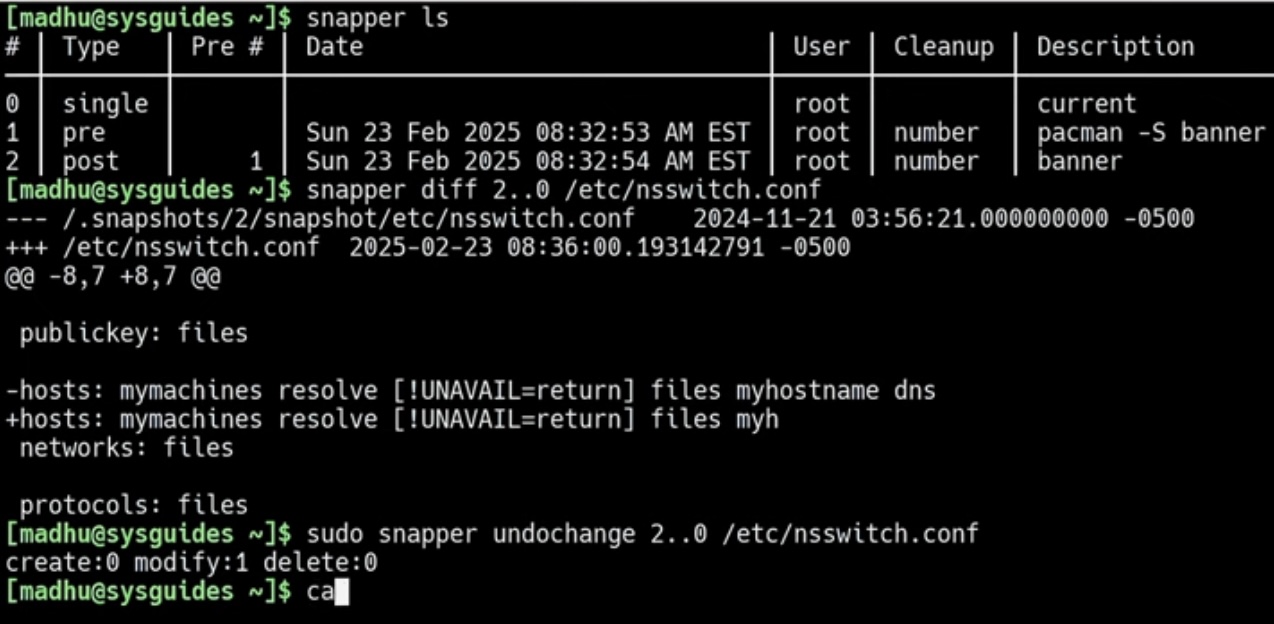Click the 'create:0 modify:1 delete:0' output

(x=192, y=563)
